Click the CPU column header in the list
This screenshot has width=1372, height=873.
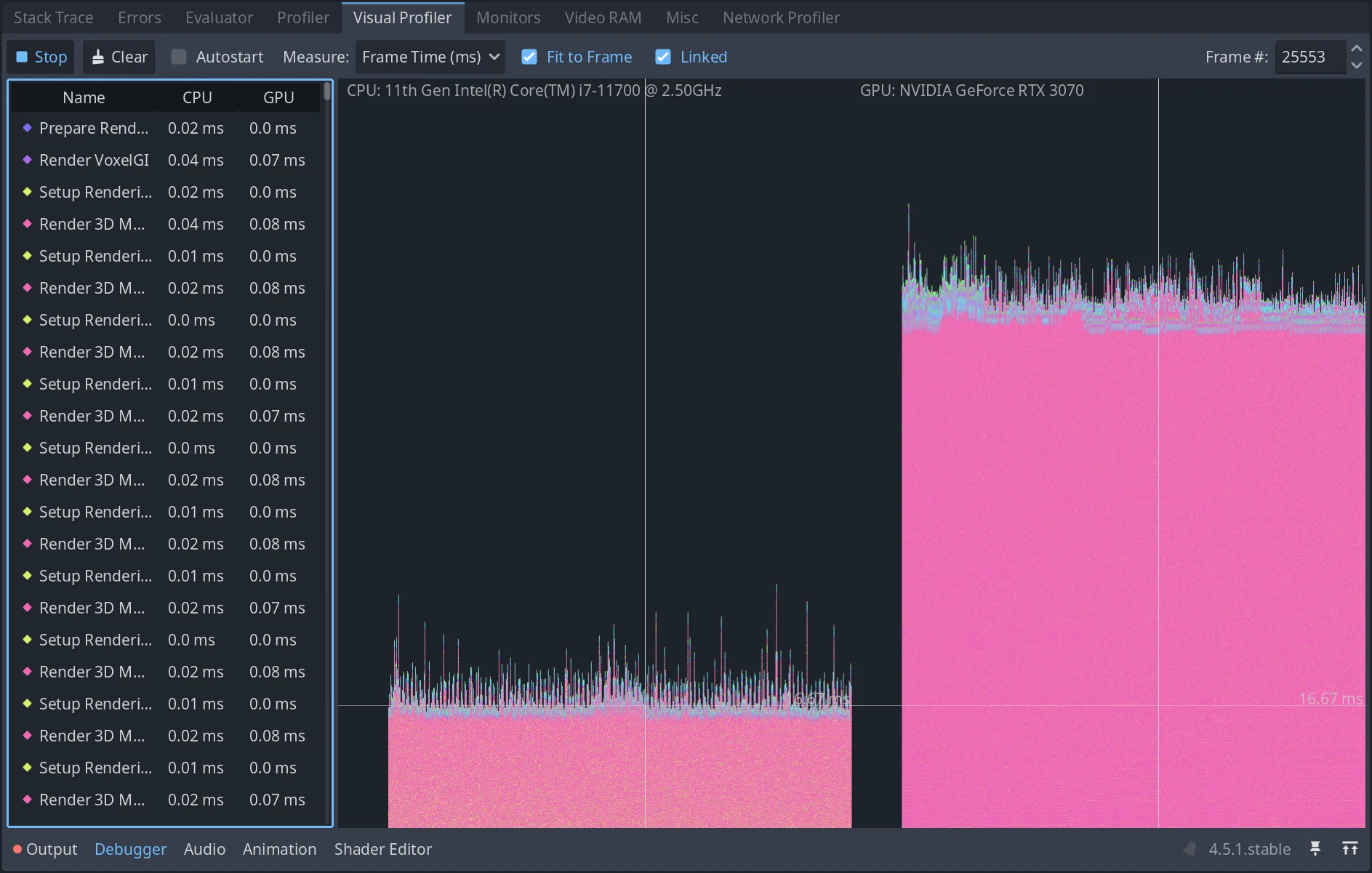click(197, 97)
